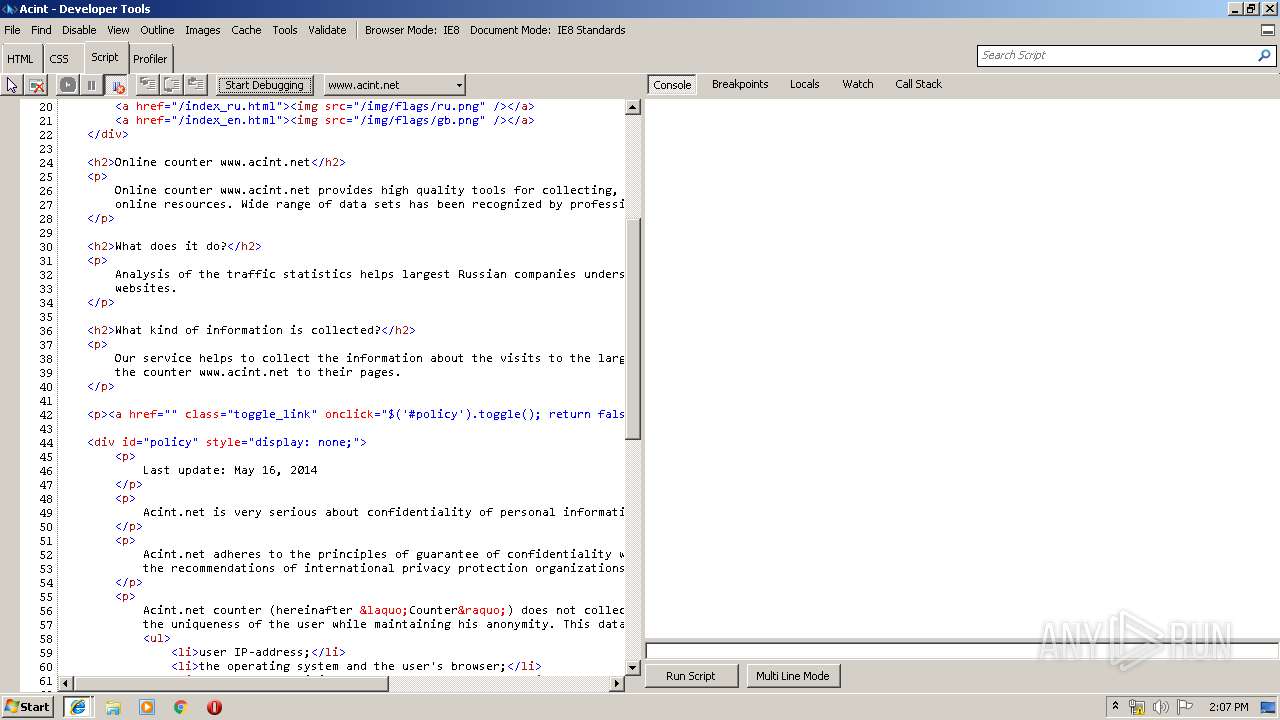Activate the select element by click arrow tool
This screenshot has width=1280, height=720.
point(12,85)
